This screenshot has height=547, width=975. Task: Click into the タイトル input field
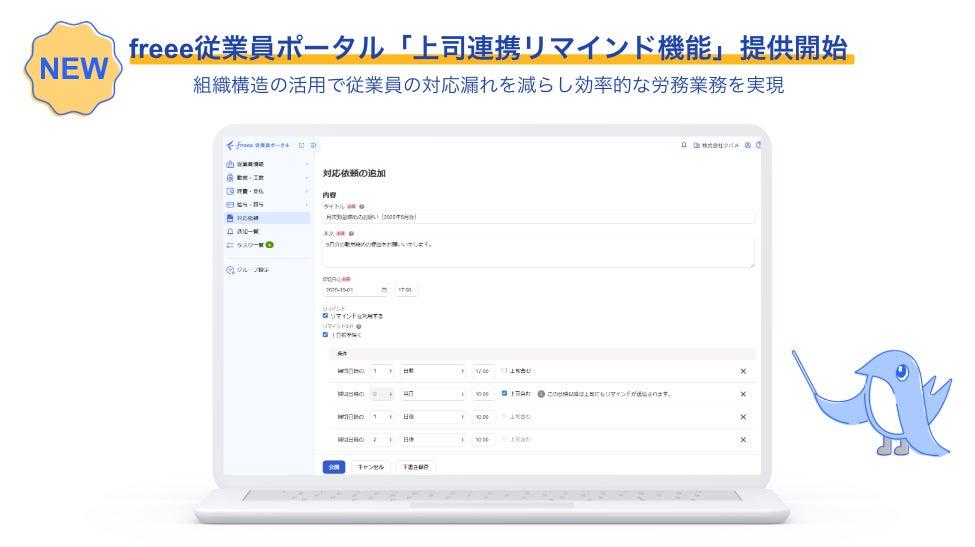tap(538, 218)
